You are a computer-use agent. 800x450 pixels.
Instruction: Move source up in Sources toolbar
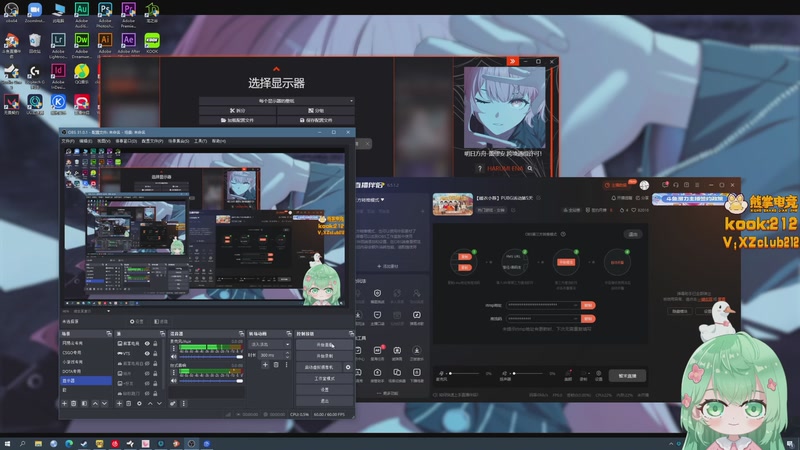click(150, 404)
